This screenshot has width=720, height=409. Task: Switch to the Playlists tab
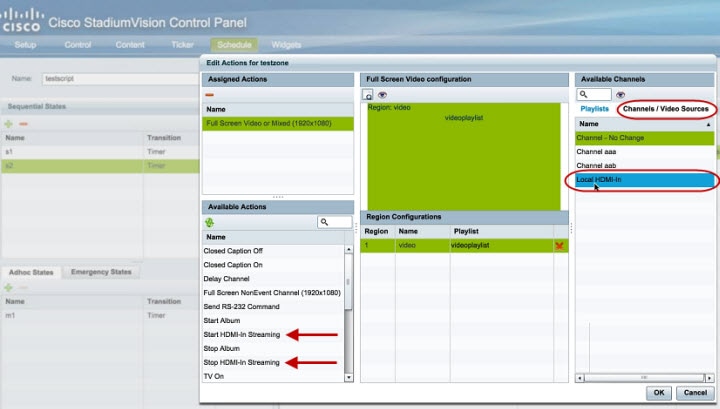(595, 109)
